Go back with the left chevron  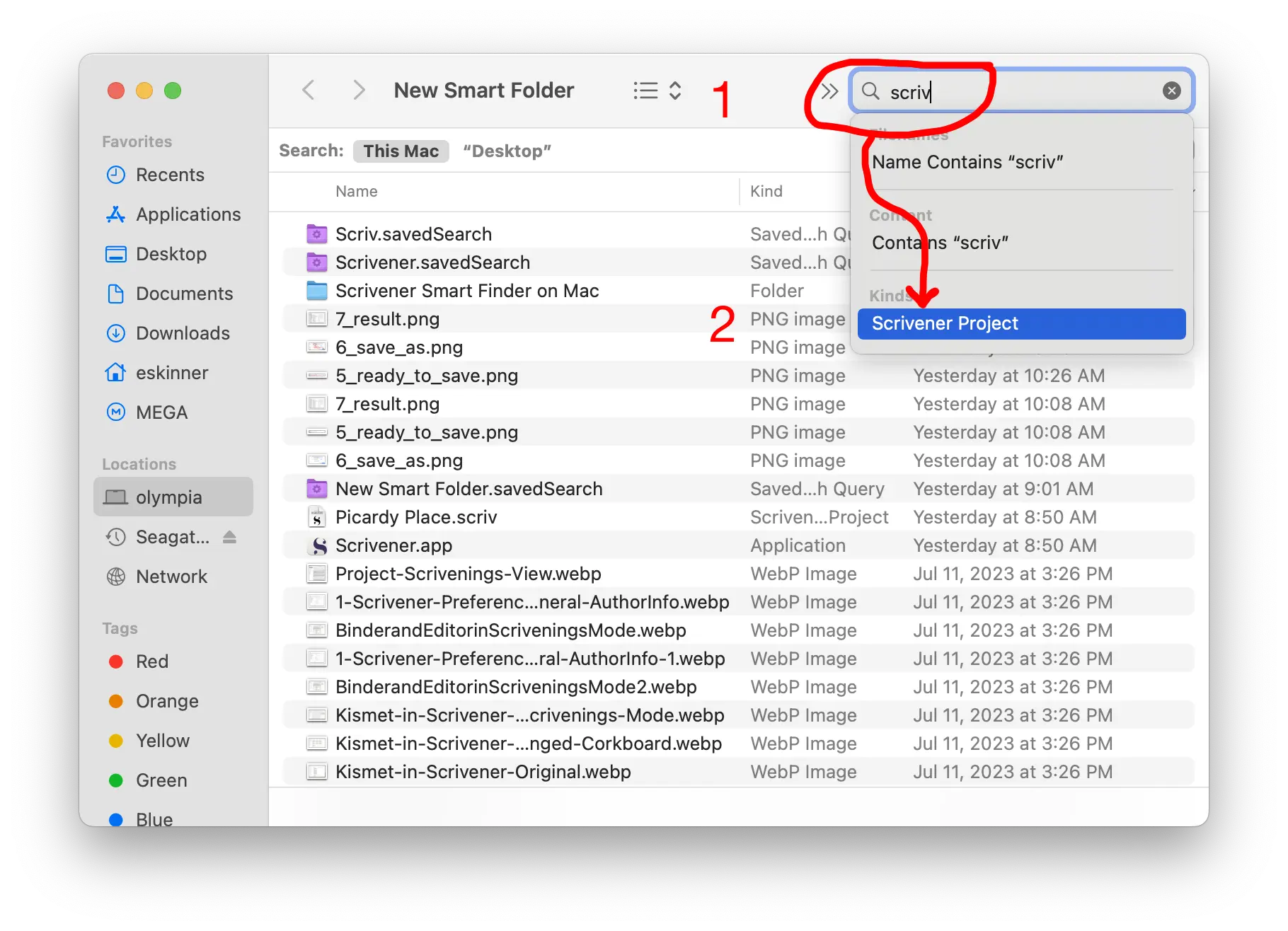click(308, 91)
